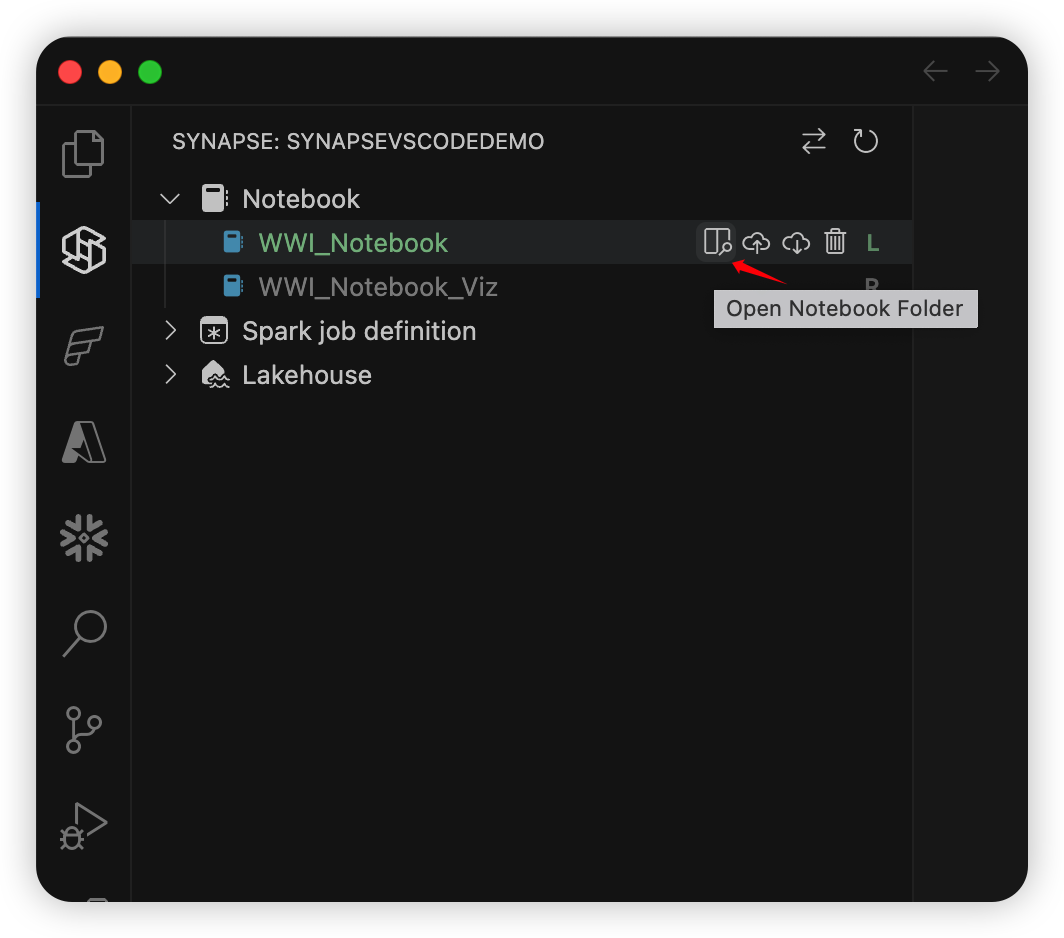Go back with the left arrow
Screen dimensions: 1064x938
point(935,71)
